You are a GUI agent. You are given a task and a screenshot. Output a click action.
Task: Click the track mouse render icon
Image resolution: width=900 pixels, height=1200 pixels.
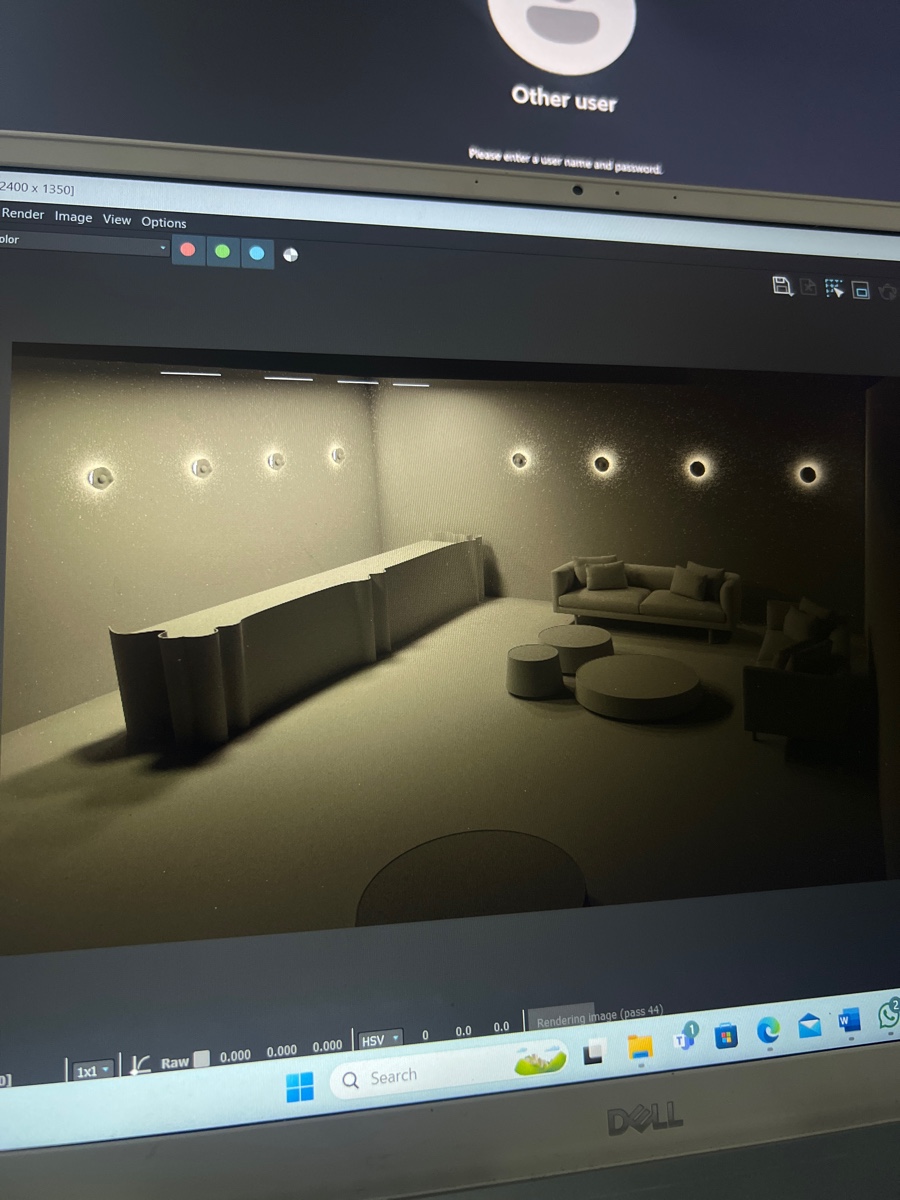[835, 289]
